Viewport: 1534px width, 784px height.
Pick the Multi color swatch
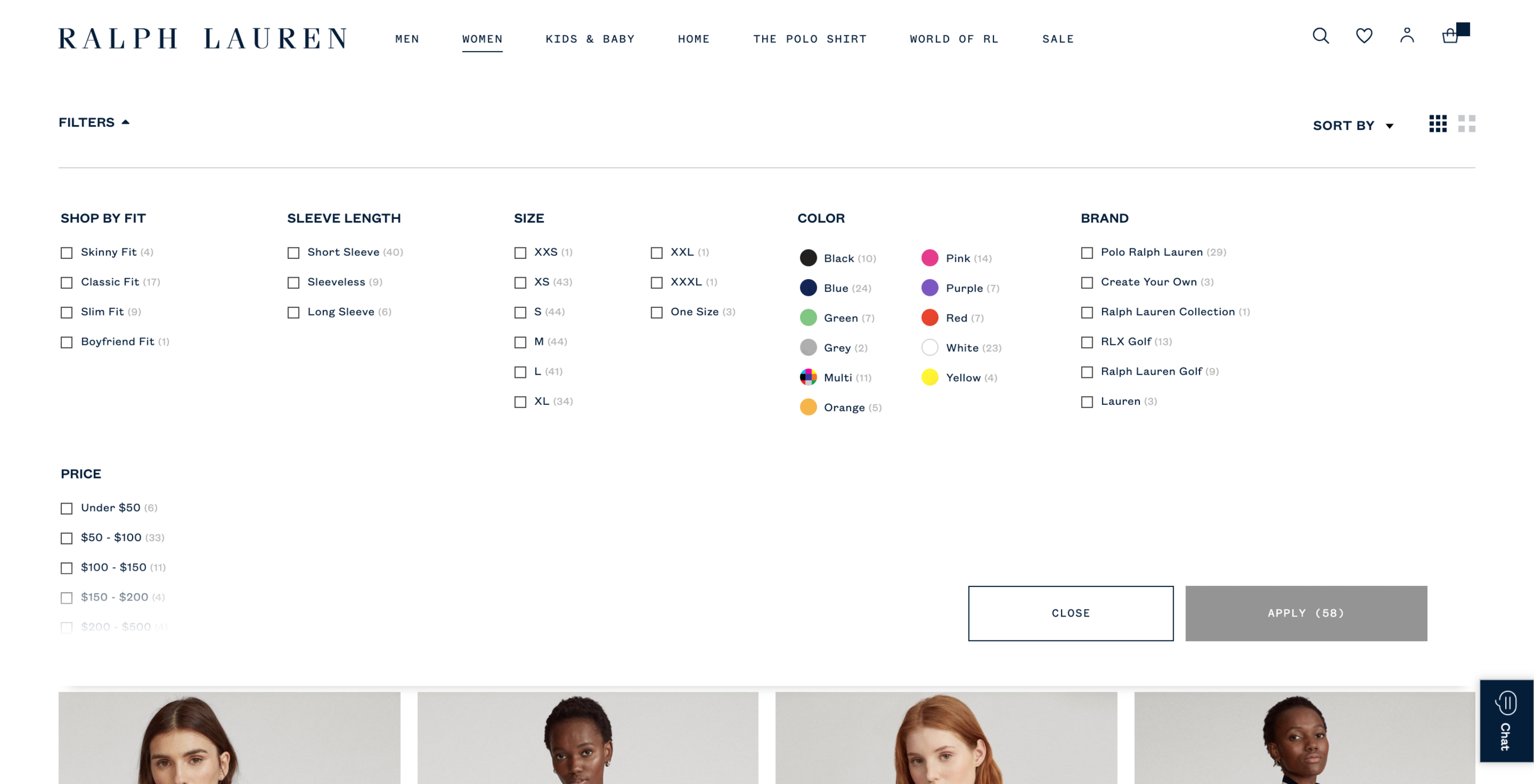(808, 377)
